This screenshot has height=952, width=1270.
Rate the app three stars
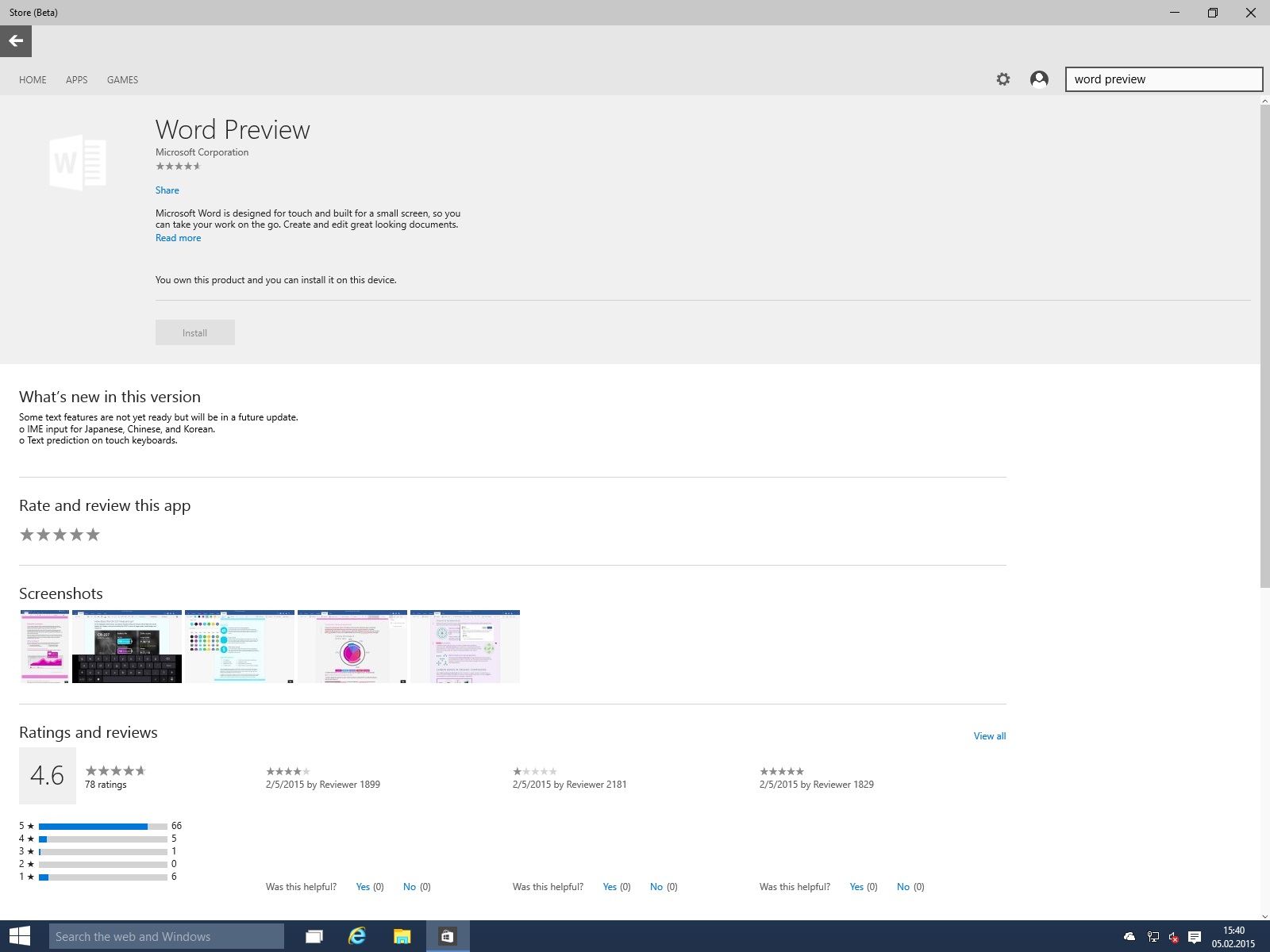point(60,535)
